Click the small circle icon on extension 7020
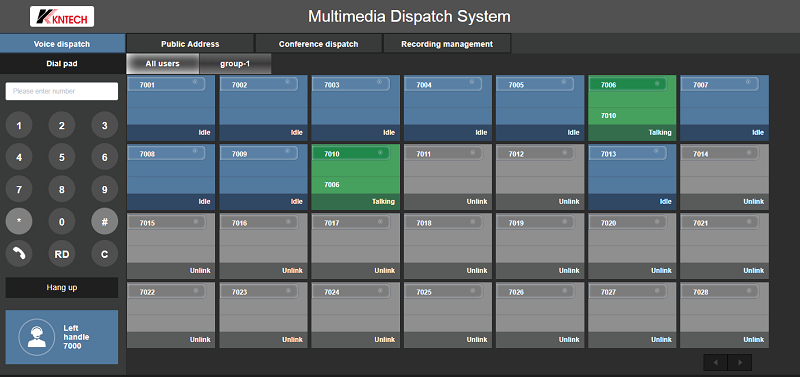The height and width of the screenshot is (377, 800). [657, 221]
